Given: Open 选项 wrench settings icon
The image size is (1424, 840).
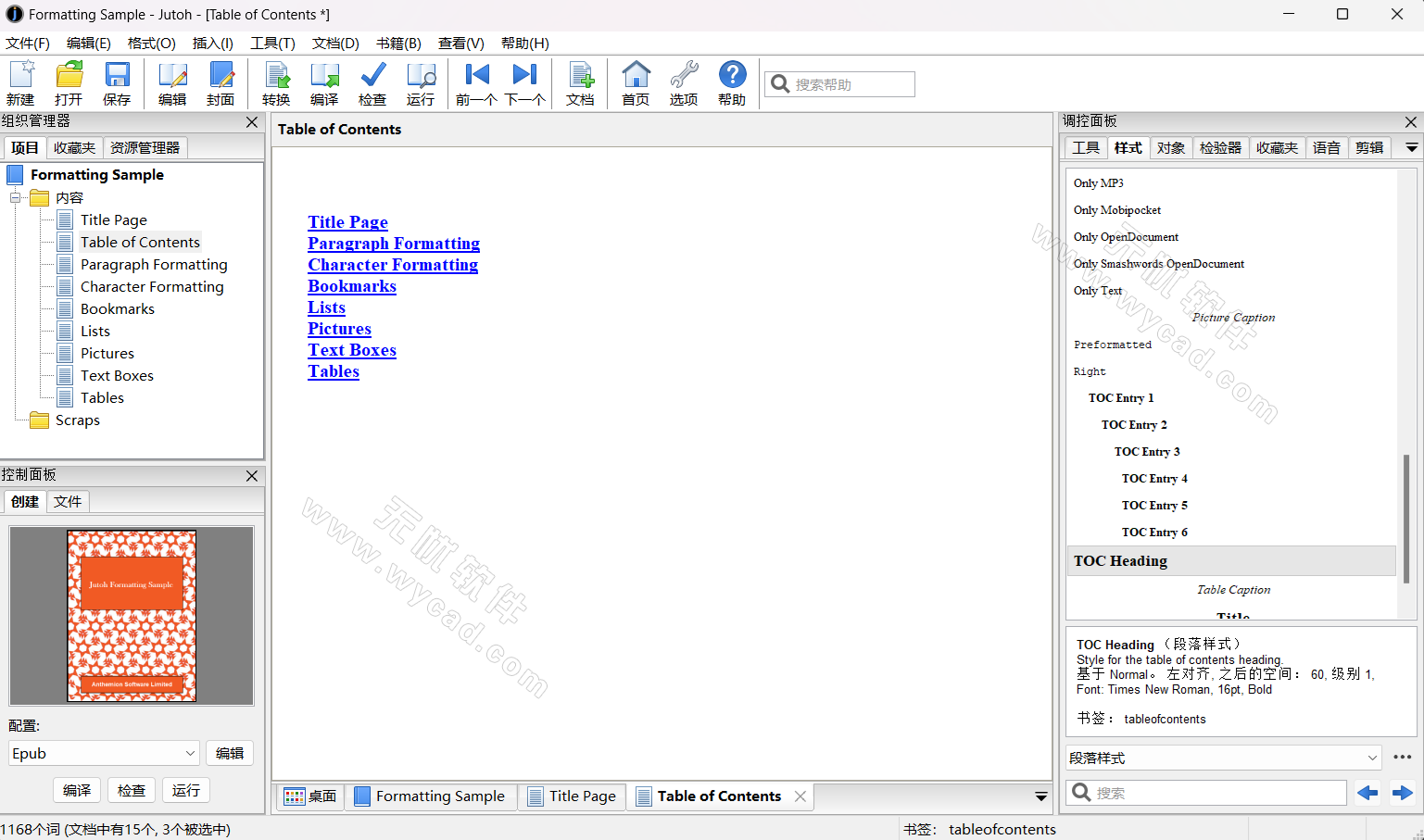Looking at the screenshot, I should point(684,83).
